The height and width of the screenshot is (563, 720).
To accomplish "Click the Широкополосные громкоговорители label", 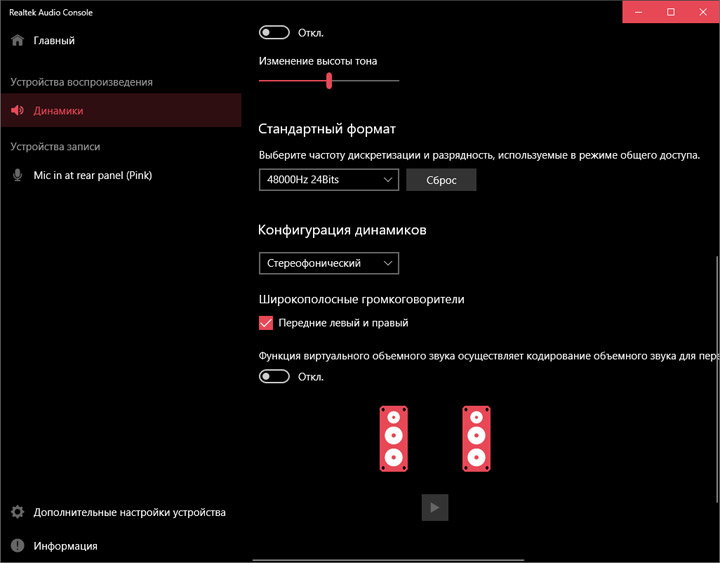I will tap(361, 299).
